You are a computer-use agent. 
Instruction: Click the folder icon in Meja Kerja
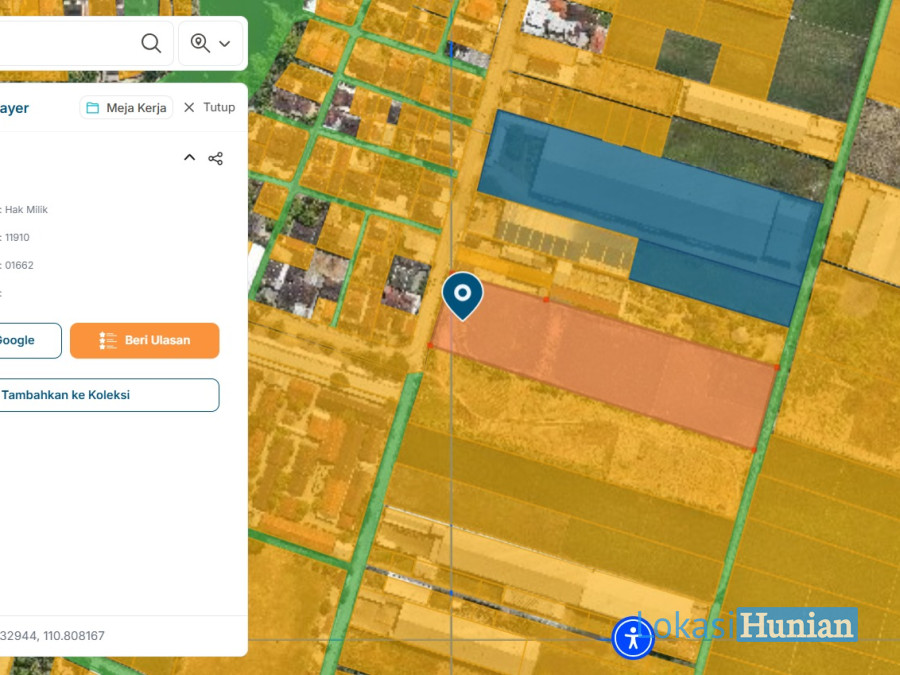pos(93,108)
